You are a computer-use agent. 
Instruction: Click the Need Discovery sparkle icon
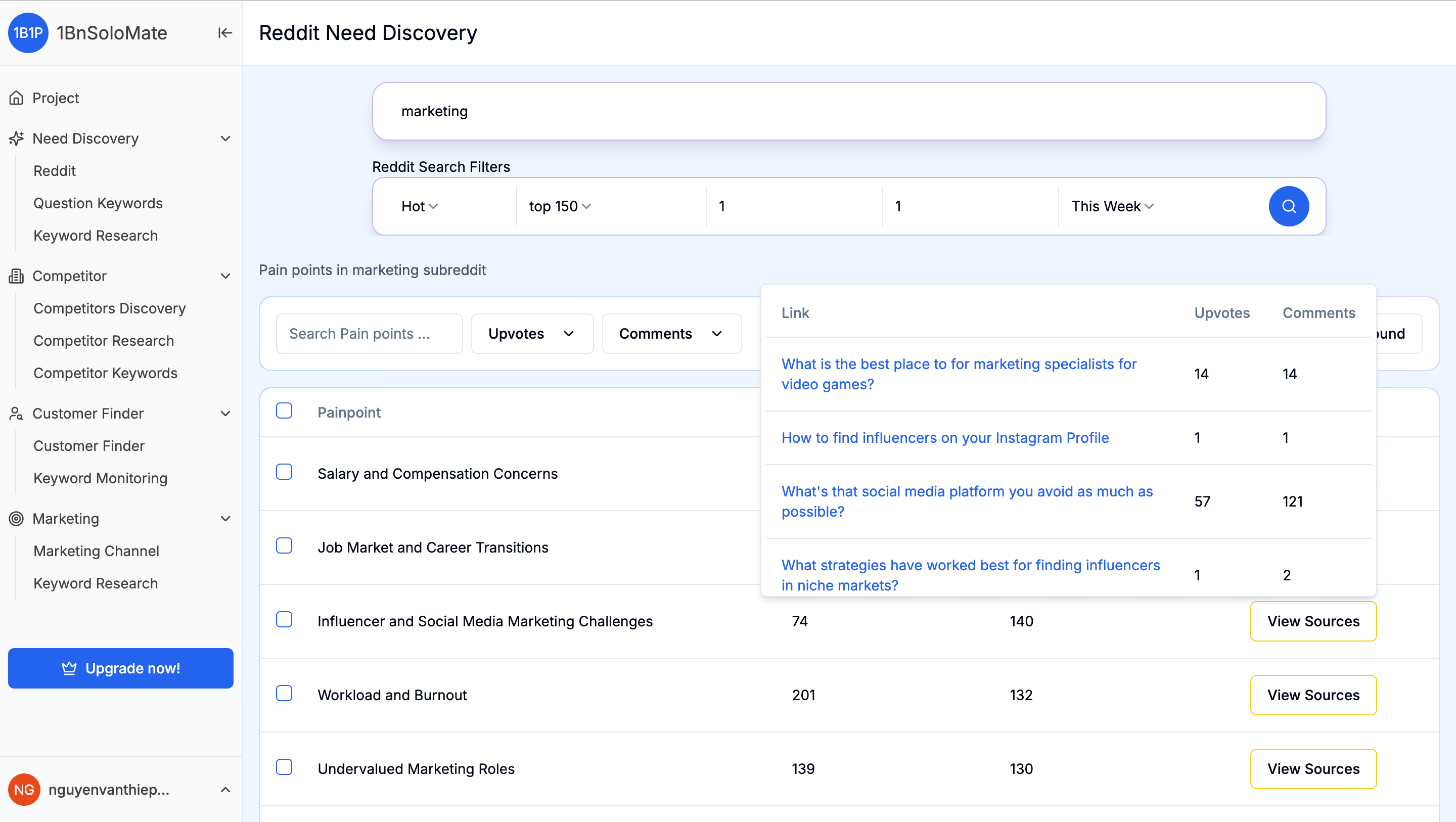pos(16,139)
